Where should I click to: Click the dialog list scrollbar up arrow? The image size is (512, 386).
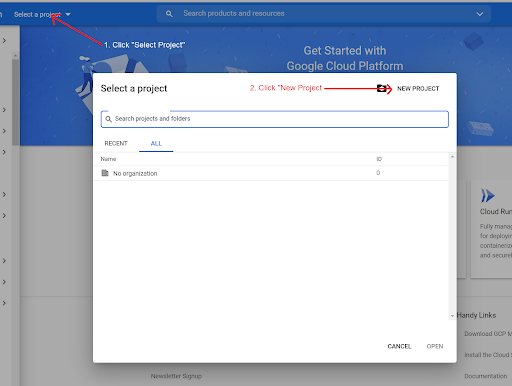coord(452,157)
